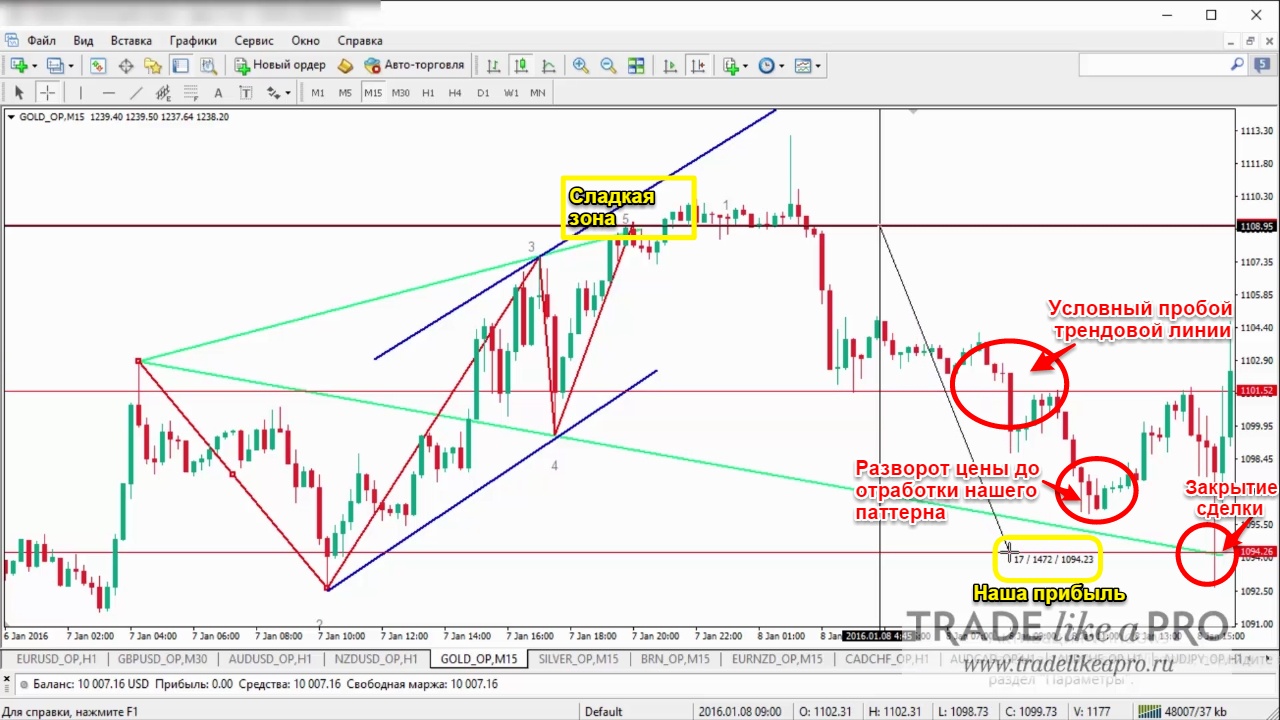Select the Text 'A' tool
The width and height of the screenshot is (1280, 720).
(x=218, y=92)
